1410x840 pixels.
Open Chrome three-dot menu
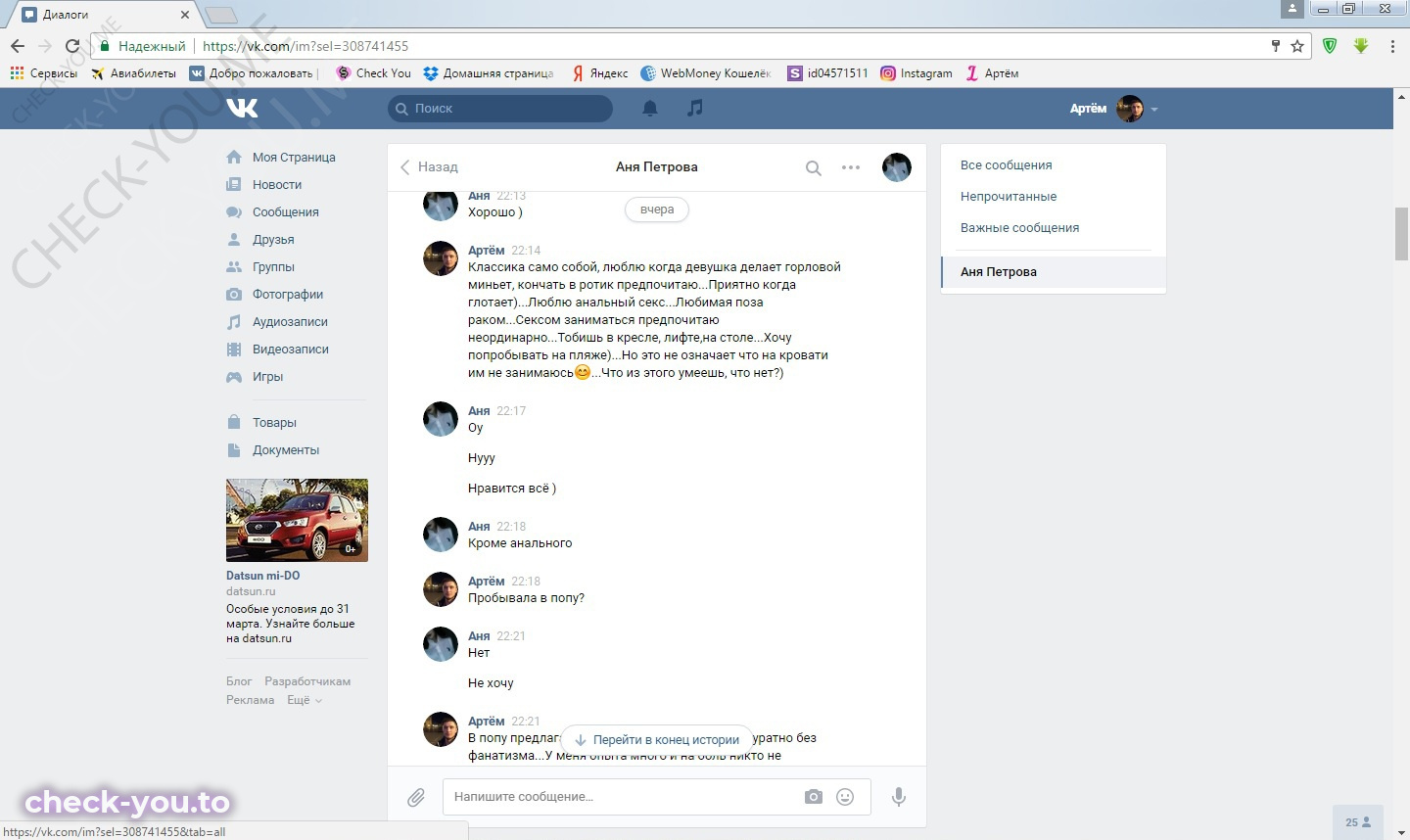coord(1392,46)
